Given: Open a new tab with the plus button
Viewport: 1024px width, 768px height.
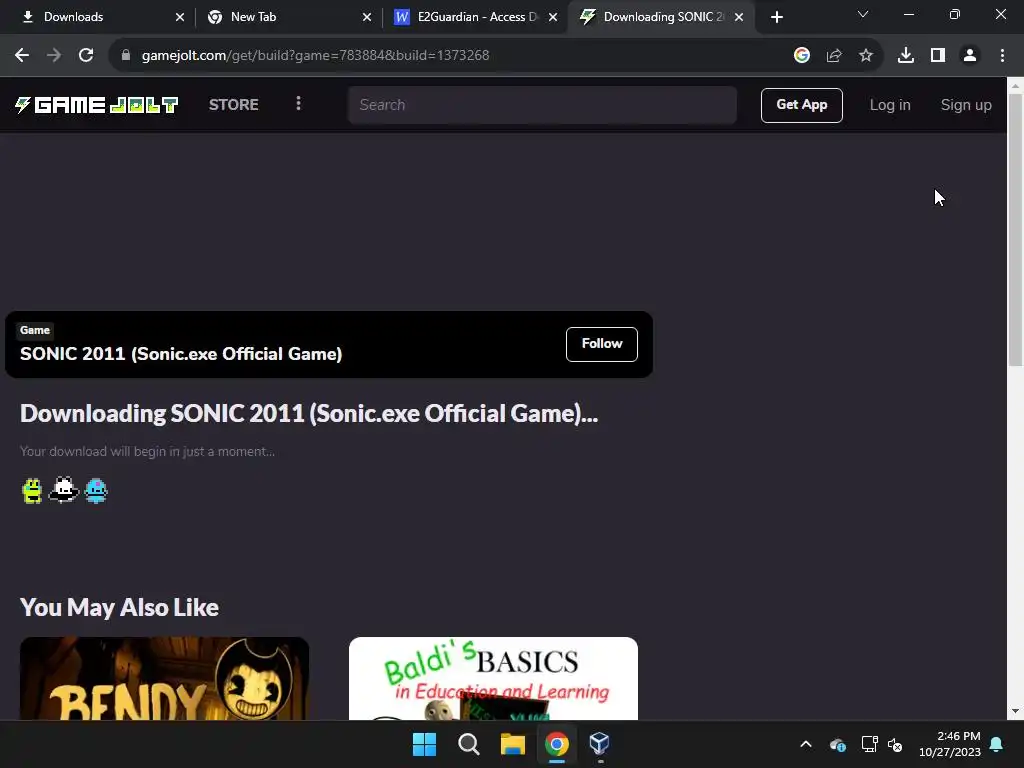Looking at the screenshot, I should click(776, 17).
